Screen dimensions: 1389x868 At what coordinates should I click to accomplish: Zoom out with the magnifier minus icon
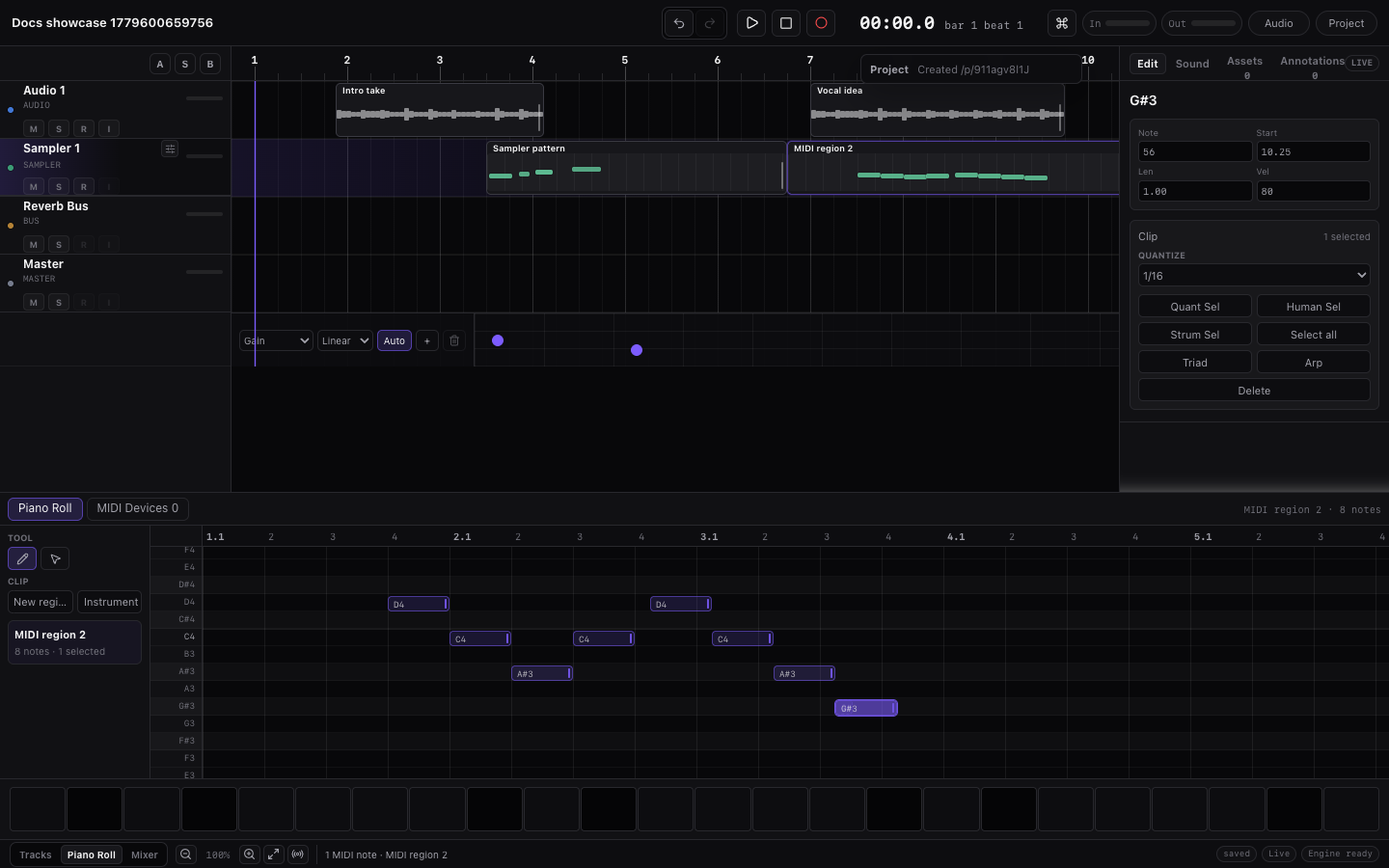coord(185,854)
